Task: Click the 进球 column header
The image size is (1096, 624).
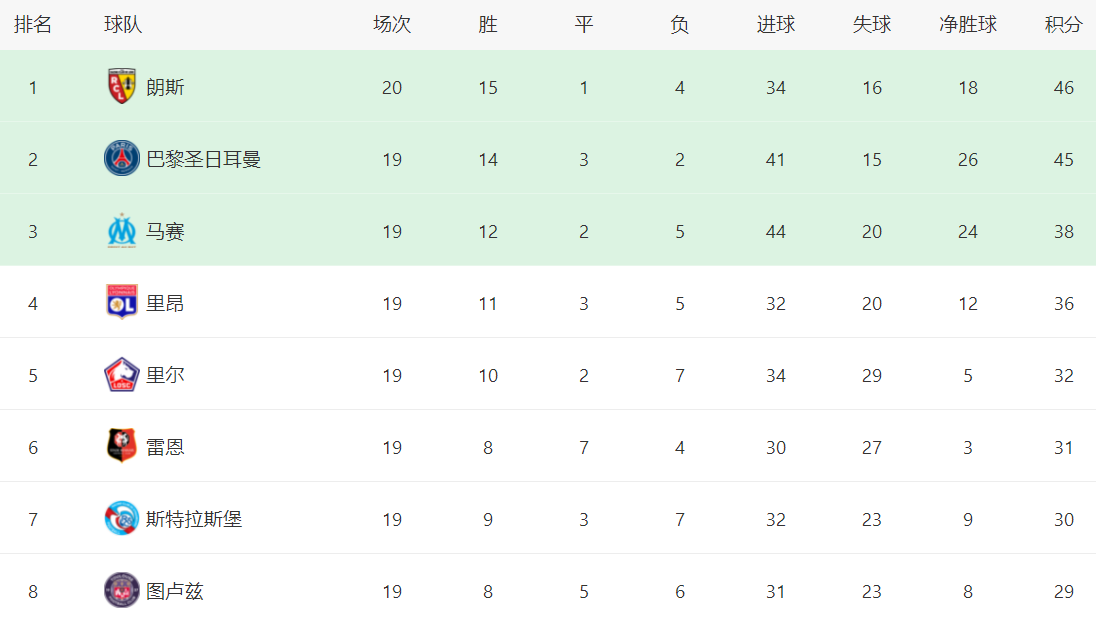Action: point(775,25)
